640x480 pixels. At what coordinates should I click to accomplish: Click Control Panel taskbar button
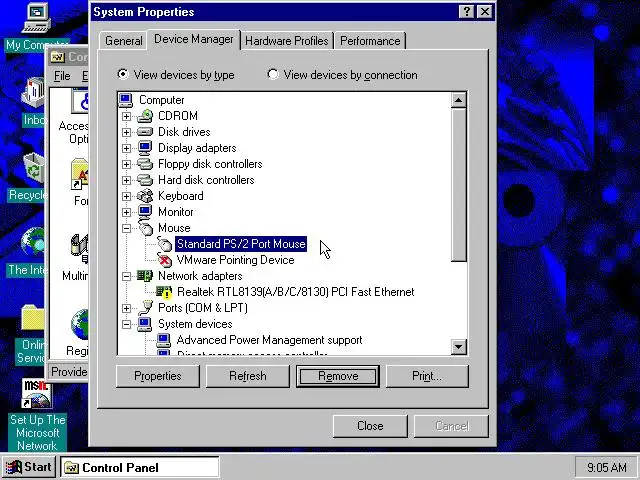tap(140, 467)
